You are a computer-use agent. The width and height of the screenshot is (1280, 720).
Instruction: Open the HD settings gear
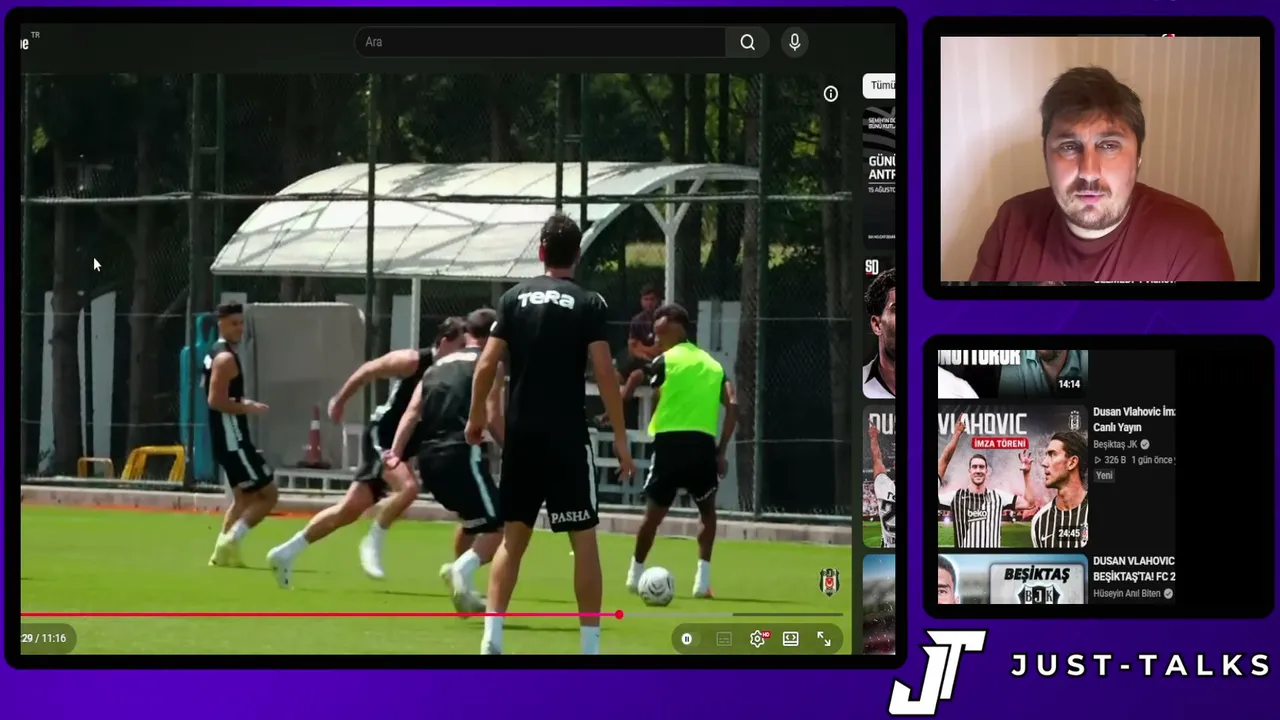coord(758,639)
